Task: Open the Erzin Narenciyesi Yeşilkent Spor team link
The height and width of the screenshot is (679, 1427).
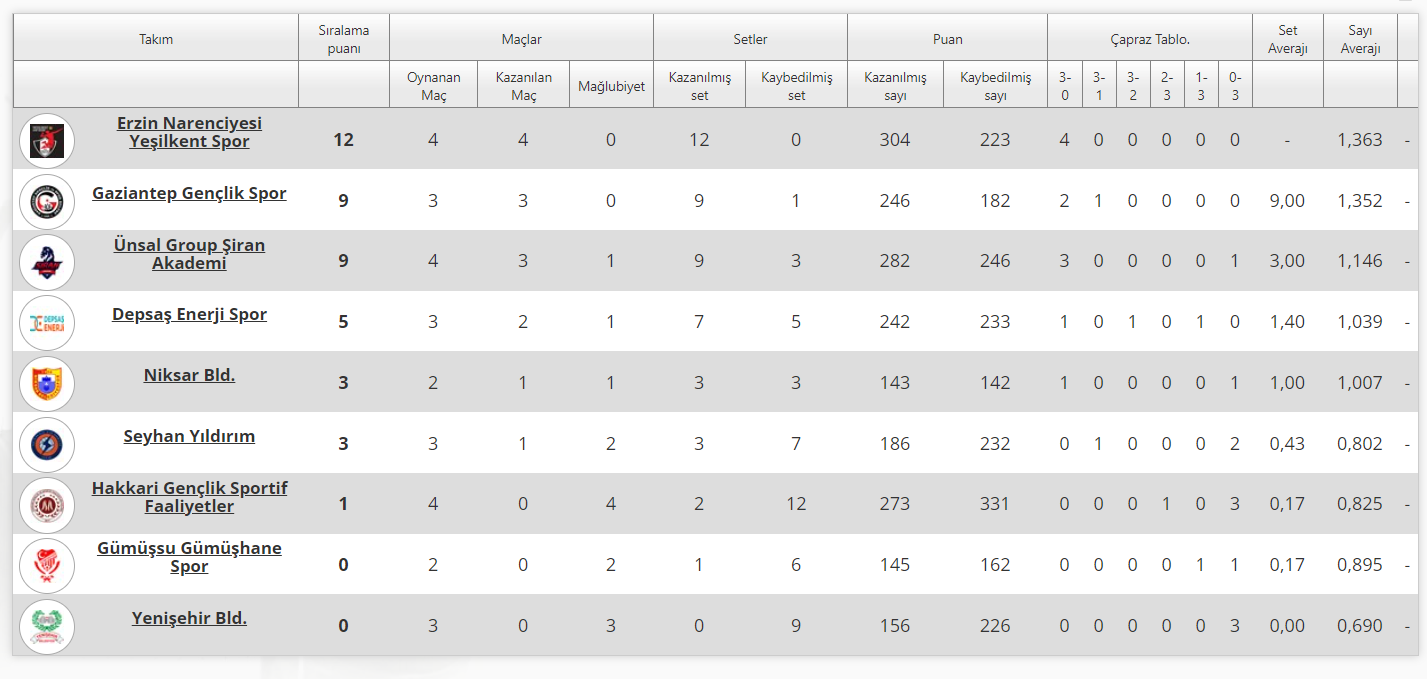Action: click(x=189, y=132)
